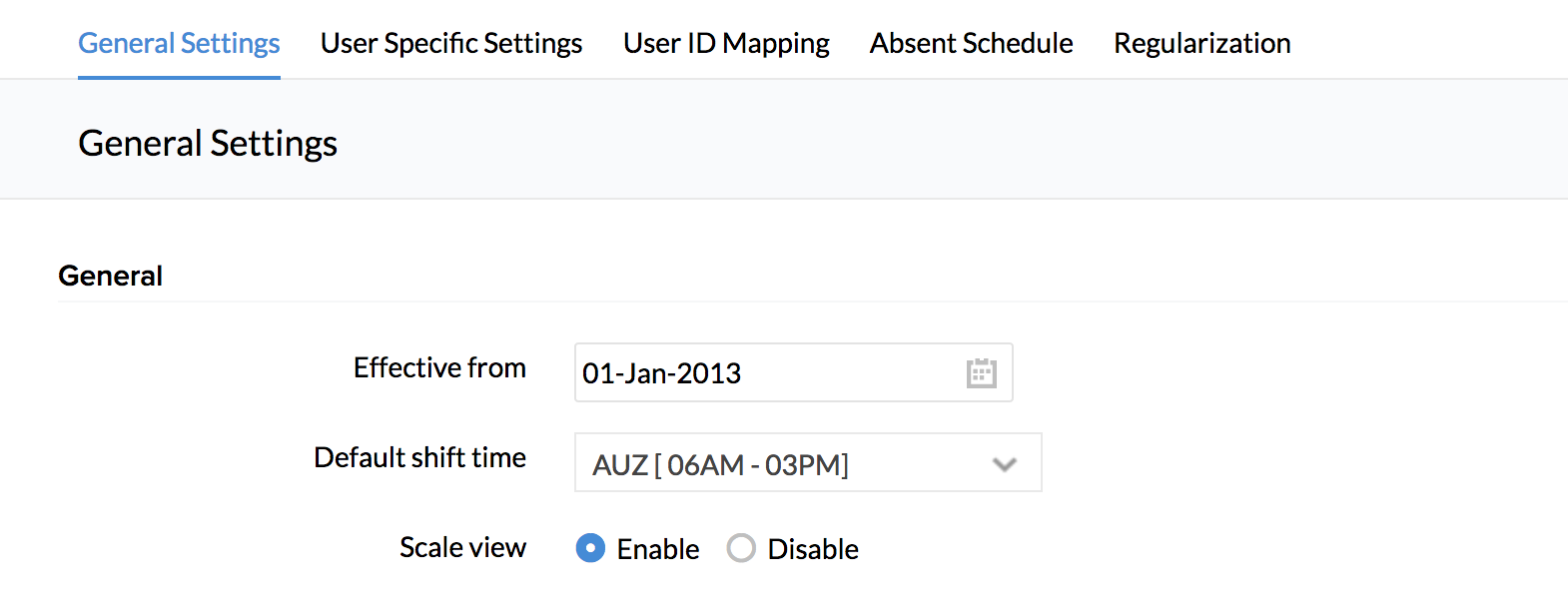Click the General section header
1568x612 pixels.
(x=111, y=276)
